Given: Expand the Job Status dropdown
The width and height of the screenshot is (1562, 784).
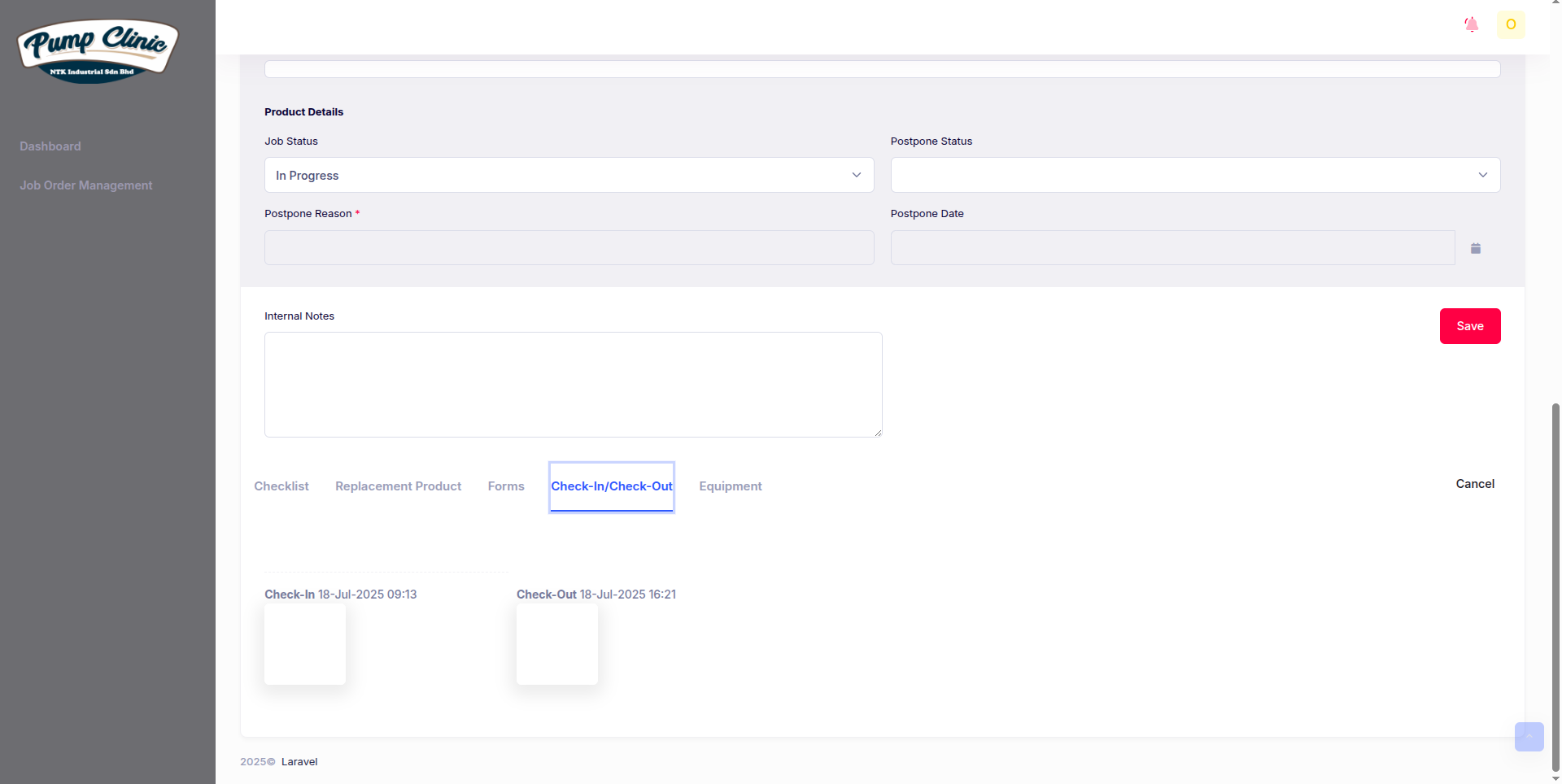Looking at the screenshot, I should coord(569,175).
